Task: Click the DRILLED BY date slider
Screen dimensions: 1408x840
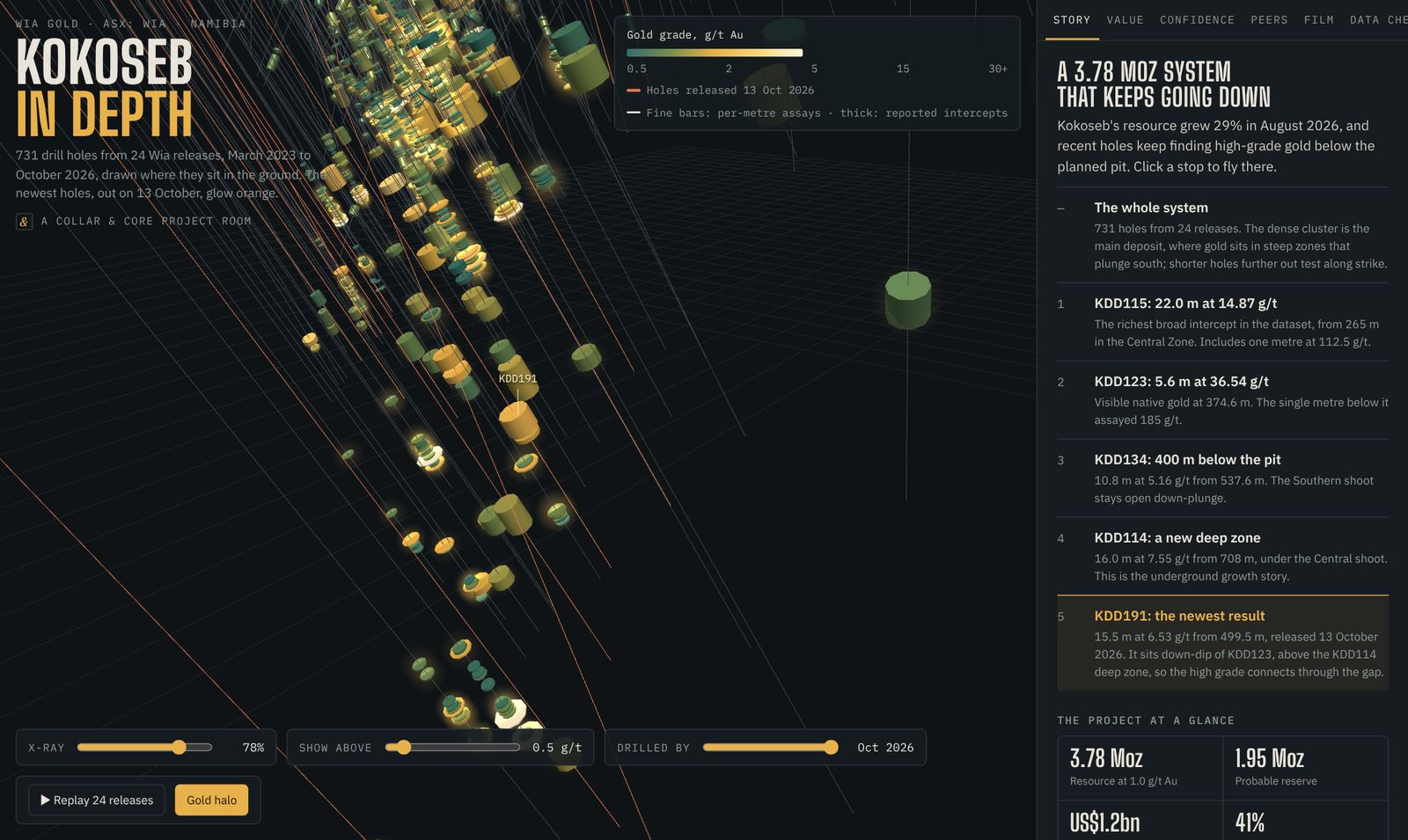Action: [x=770, y=748]
